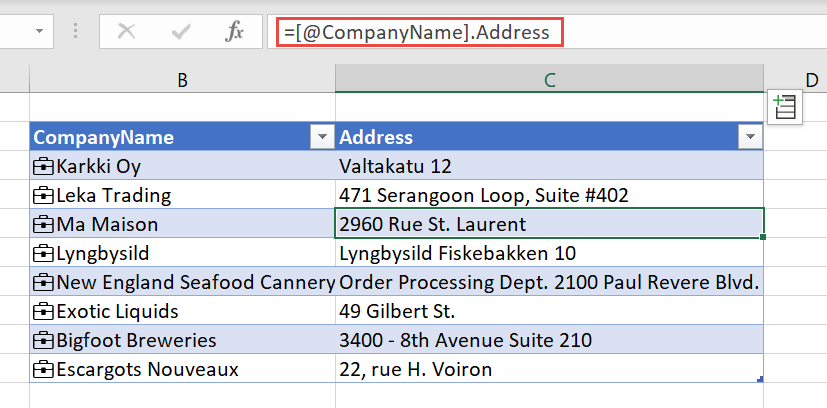The image size is (827, 408).
Task: Click the Ma Maison data type icon
Action: click(44, 224)
